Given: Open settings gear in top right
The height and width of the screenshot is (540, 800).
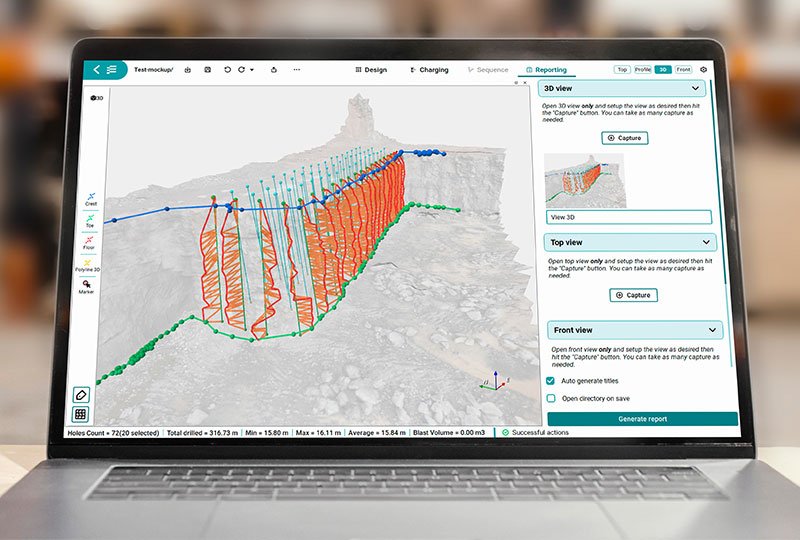Looking at the screenshot, I should pyautogui.click(x=703, y=70).
